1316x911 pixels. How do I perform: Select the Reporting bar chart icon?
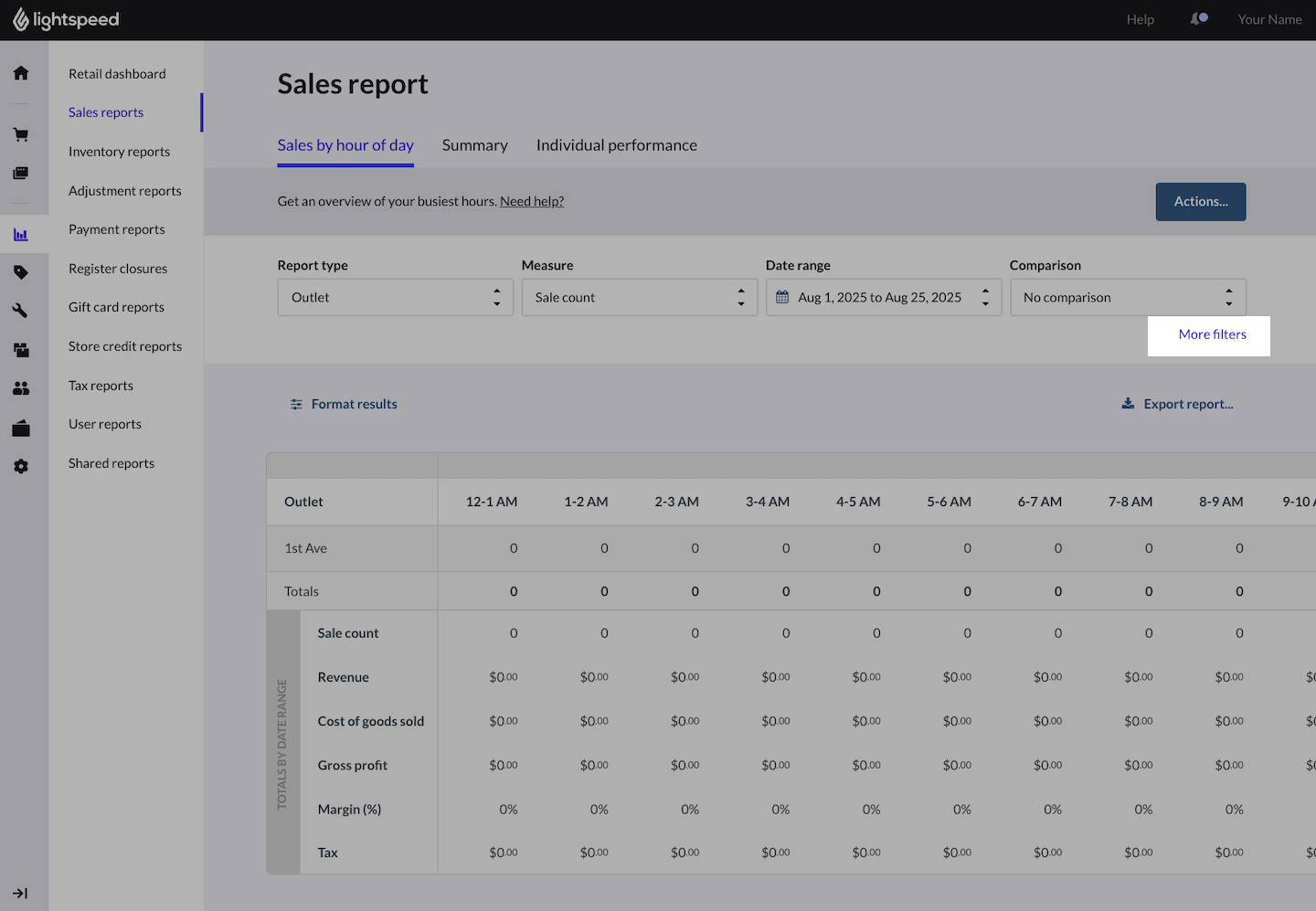21,235
